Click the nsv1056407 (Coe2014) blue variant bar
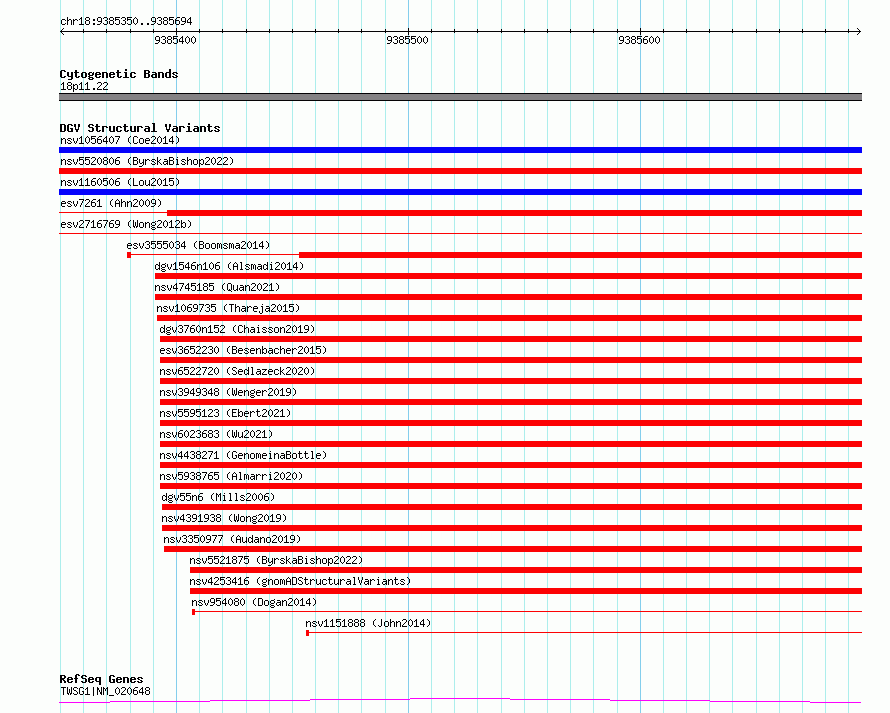 460,150
